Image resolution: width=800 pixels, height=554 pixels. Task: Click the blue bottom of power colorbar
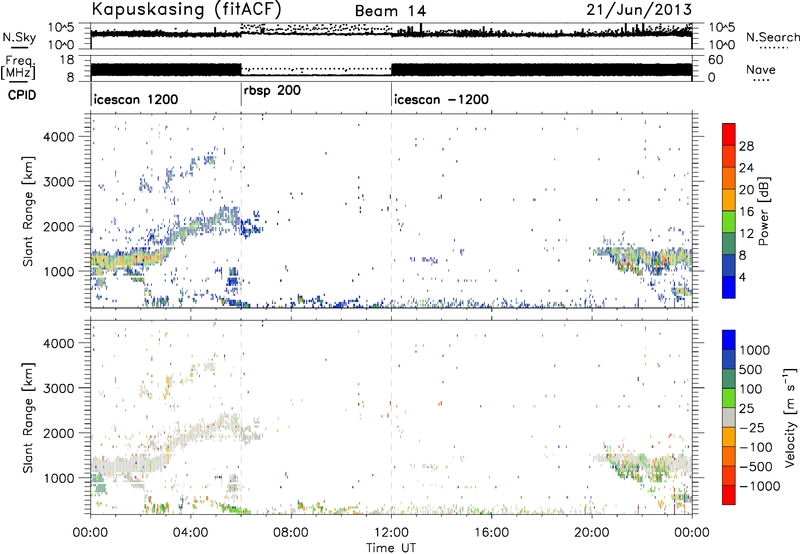pos(729,287)
